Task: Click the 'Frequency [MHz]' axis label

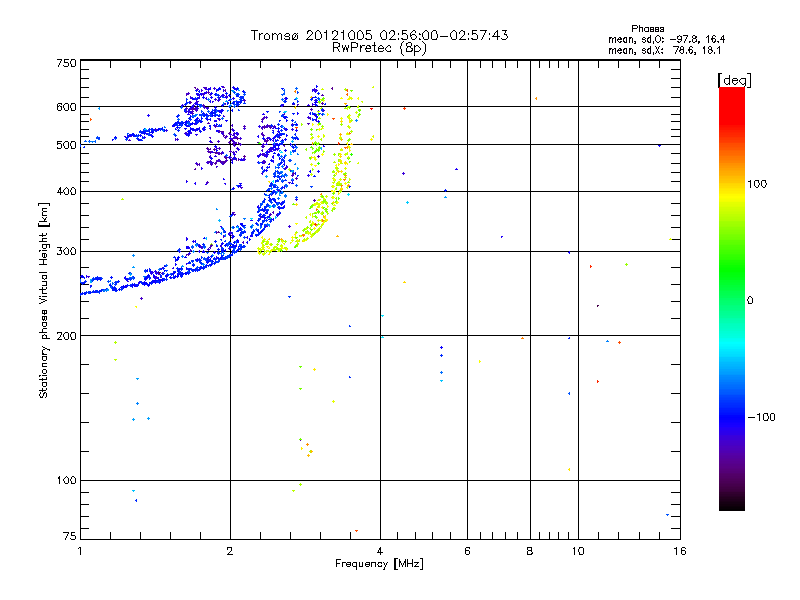Action: tap(379, 564)
